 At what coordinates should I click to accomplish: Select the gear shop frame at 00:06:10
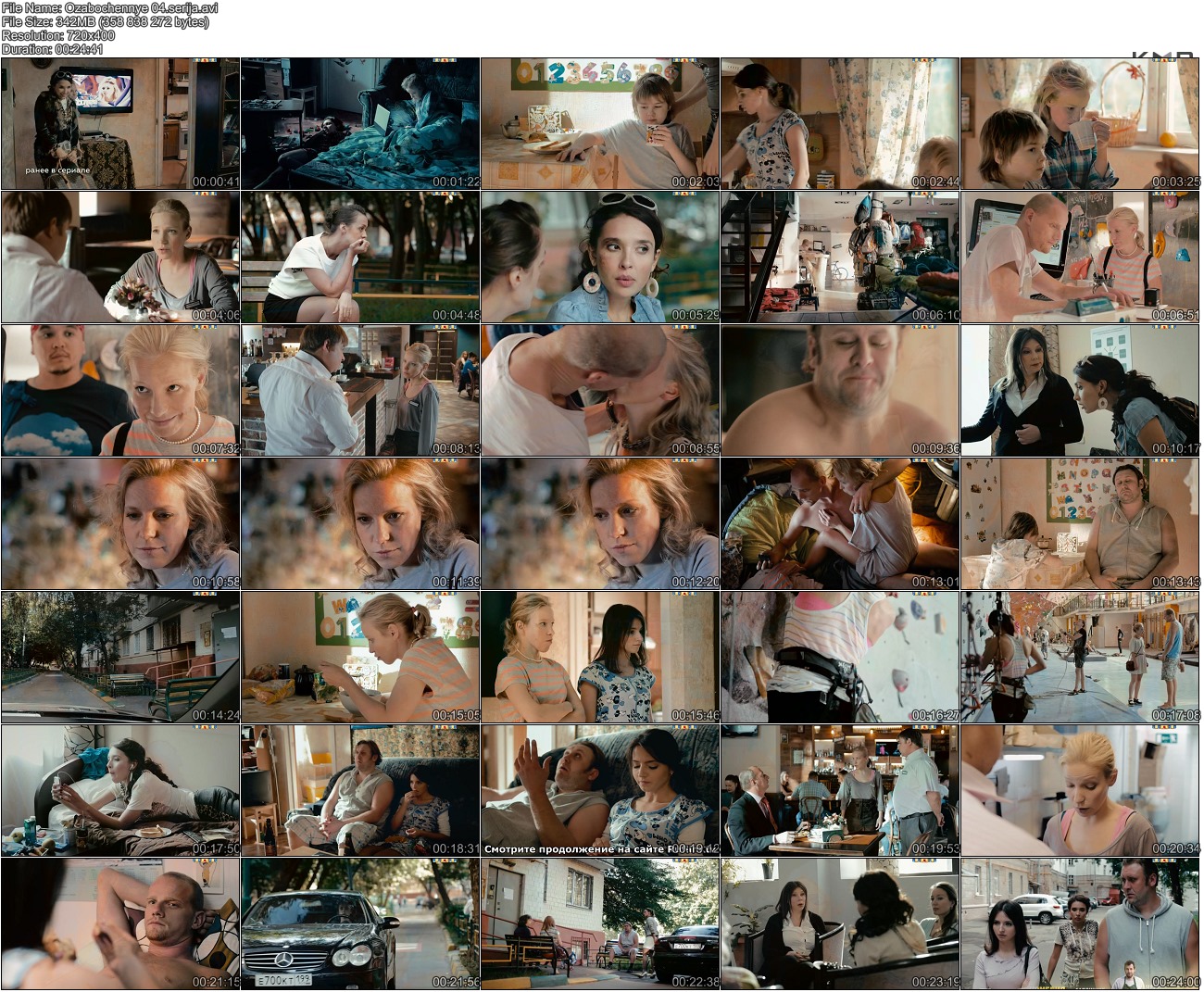840,257
